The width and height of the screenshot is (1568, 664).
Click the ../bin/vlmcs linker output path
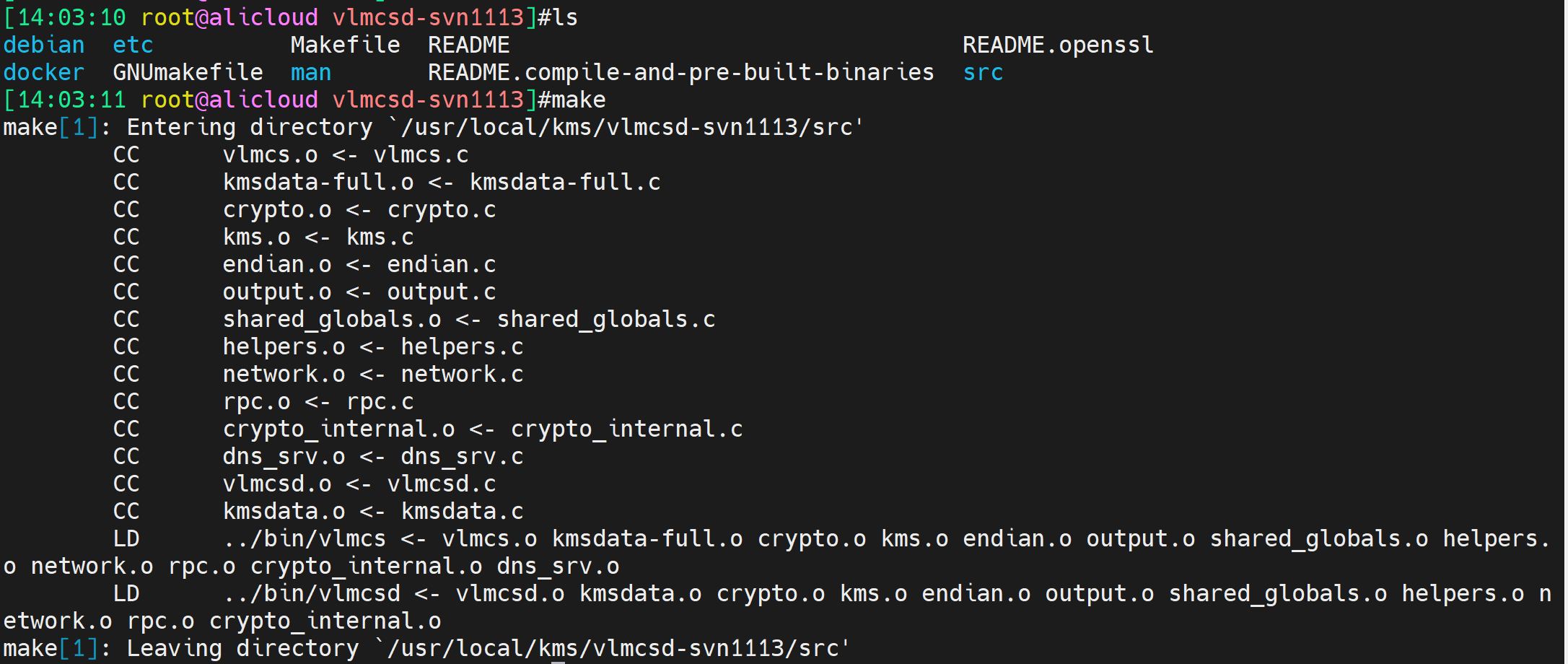[x=305, y=539]
